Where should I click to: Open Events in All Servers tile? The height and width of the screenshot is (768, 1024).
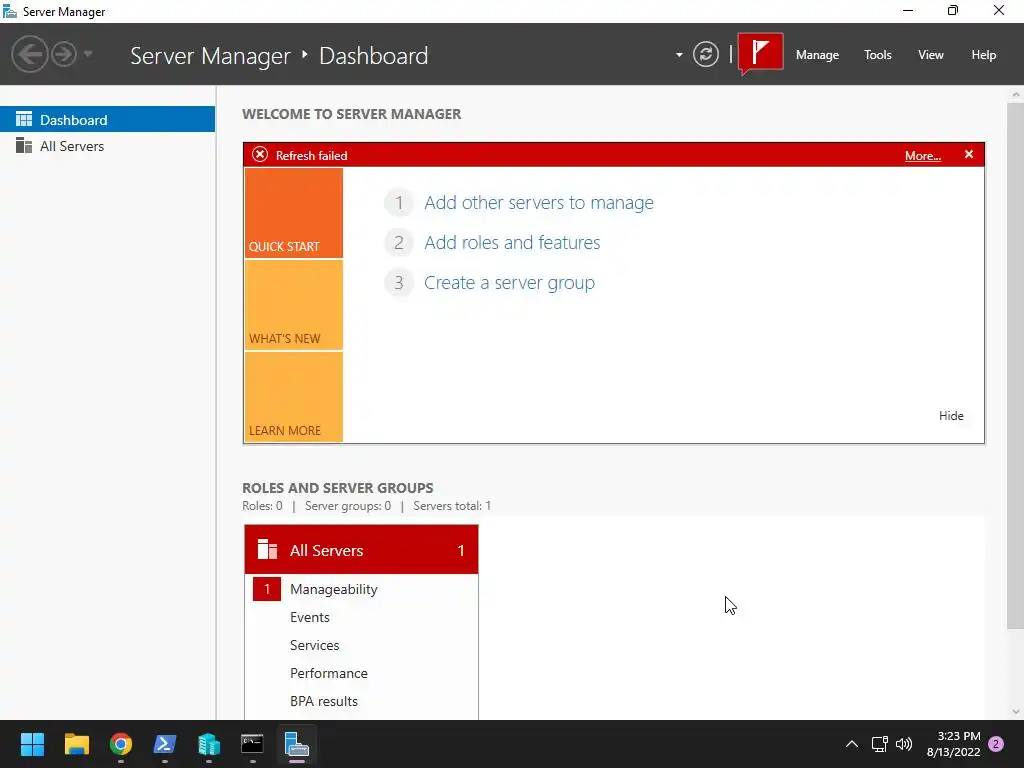[x=310, y=617]
